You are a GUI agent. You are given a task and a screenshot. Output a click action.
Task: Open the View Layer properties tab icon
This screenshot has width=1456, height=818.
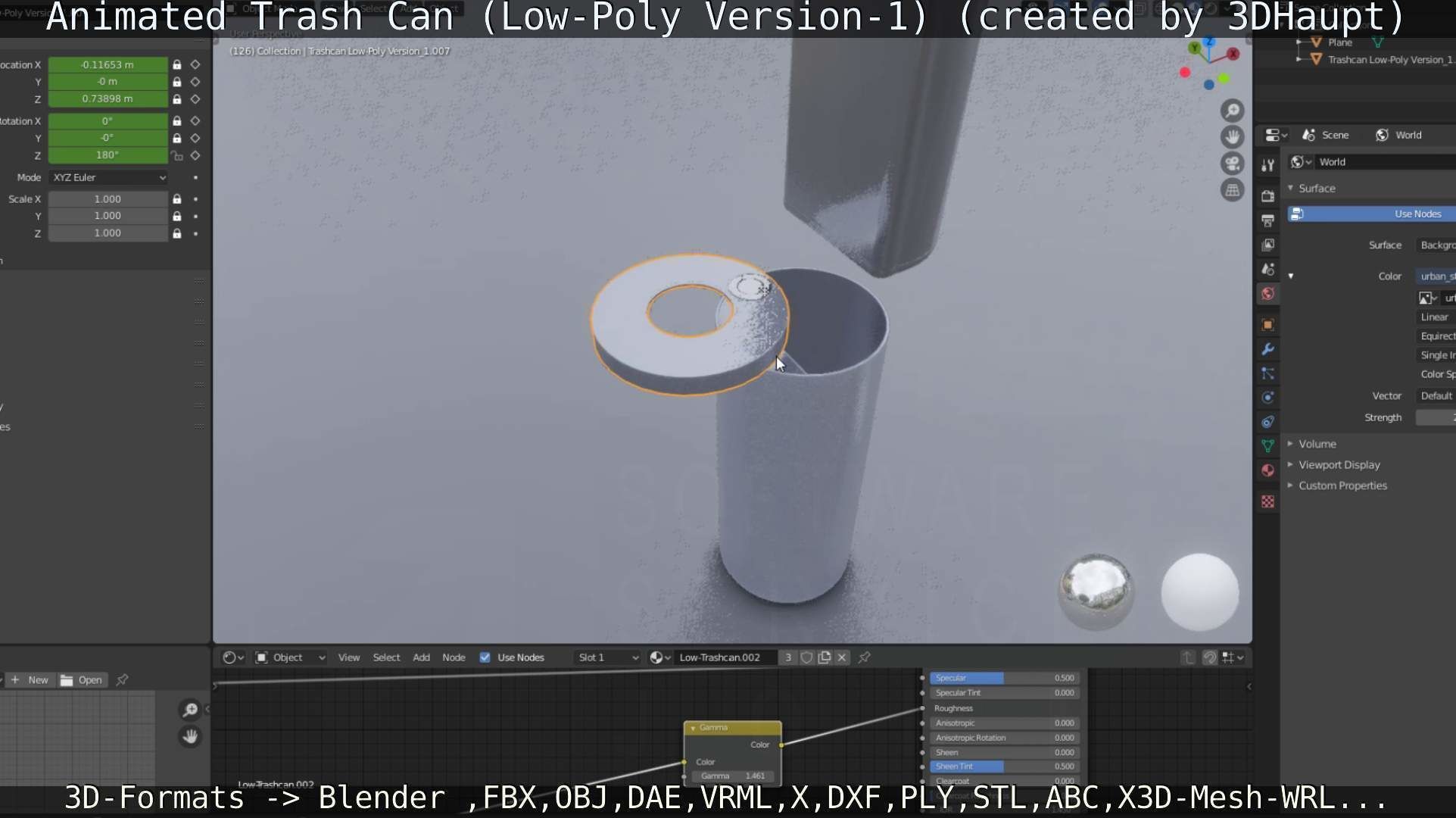[x=1268, y=245]
